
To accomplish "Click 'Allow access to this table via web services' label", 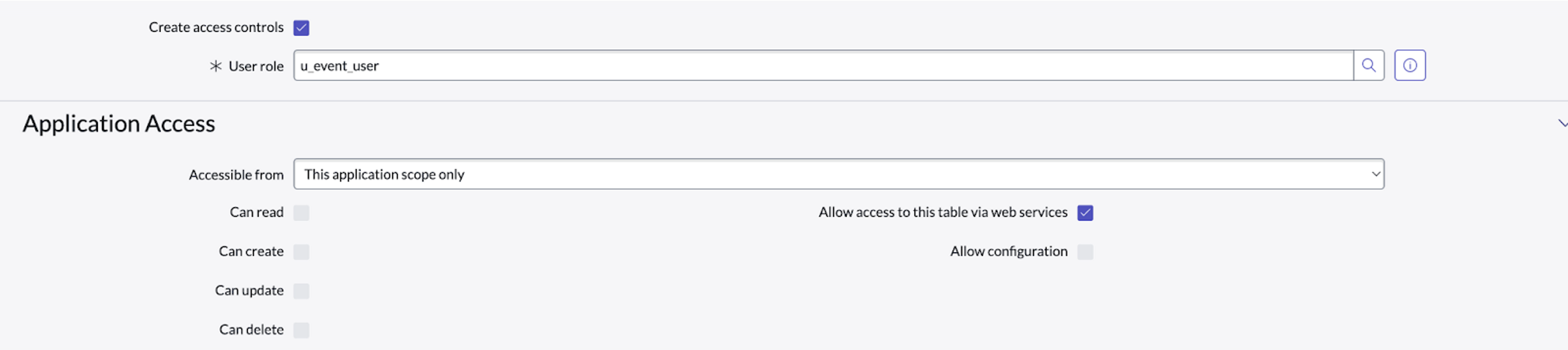I will [942, 212].
